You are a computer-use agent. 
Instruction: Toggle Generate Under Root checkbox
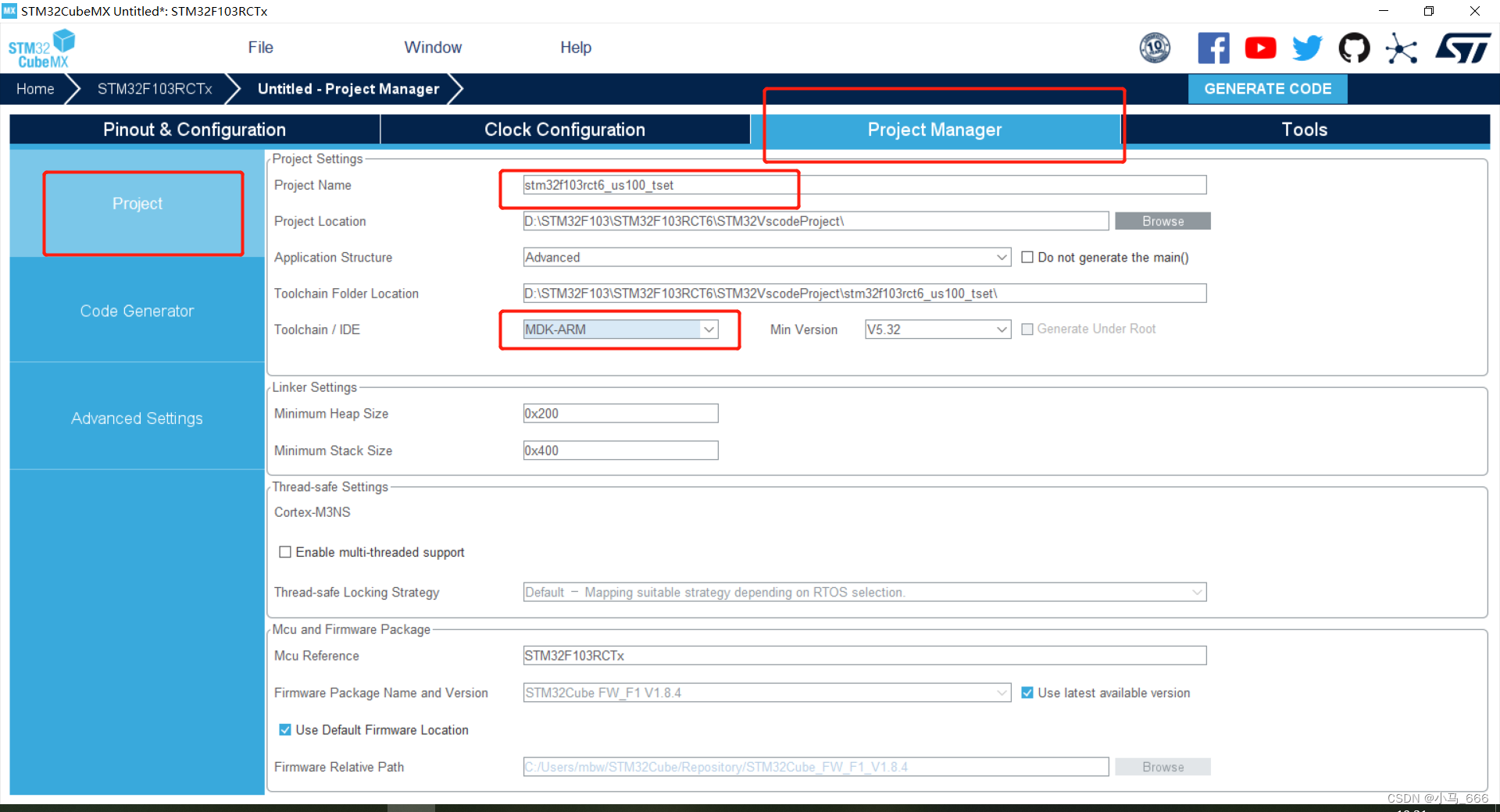(x=1027, y=329)
